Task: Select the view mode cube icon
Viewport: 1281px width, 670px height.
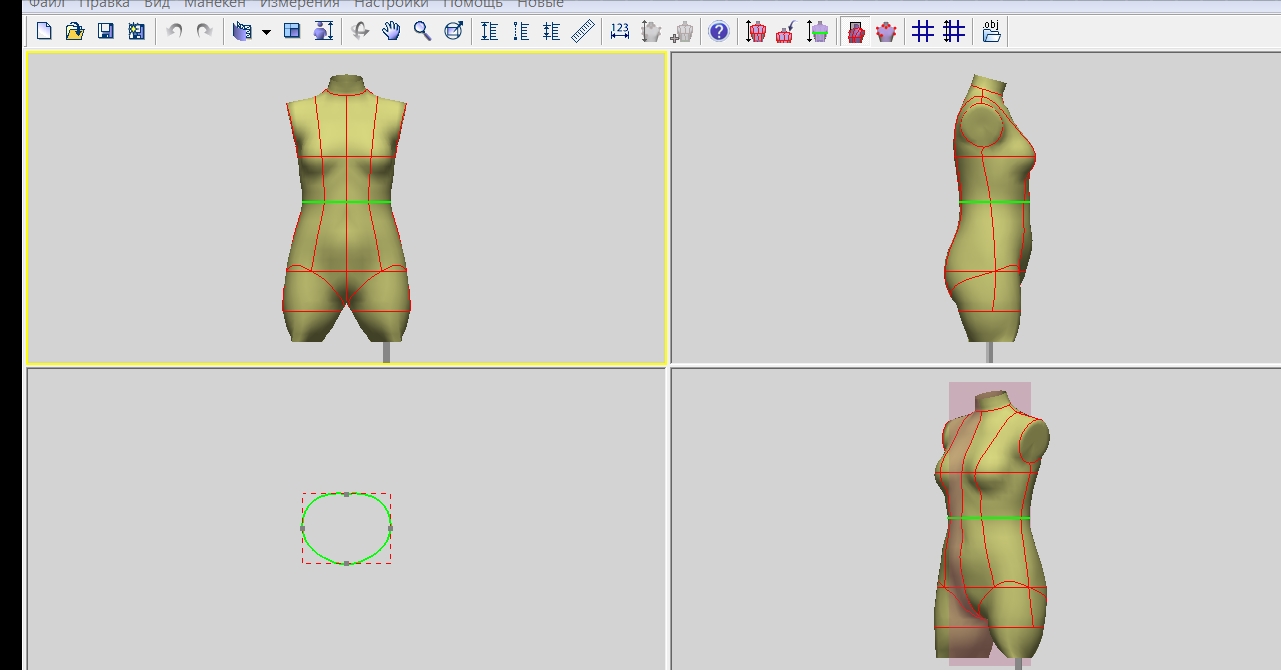Action: pyautogui.click(x=242, y=31)
